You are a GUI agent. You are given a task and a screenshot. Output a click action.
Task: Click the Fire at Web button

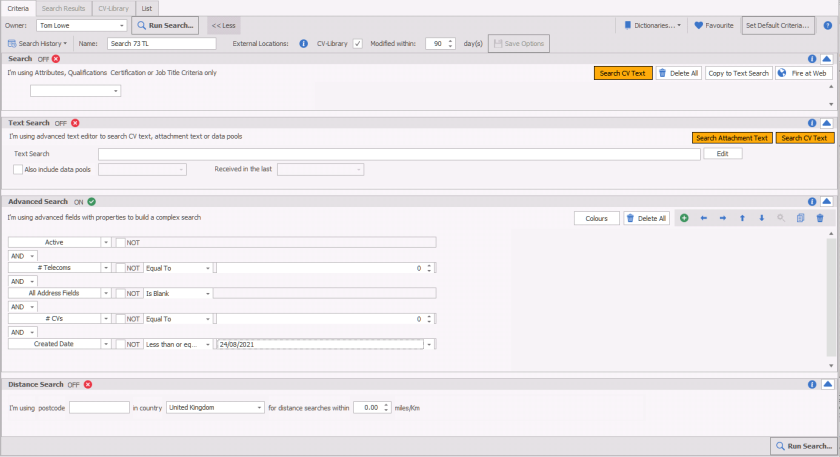coord(803,73)
